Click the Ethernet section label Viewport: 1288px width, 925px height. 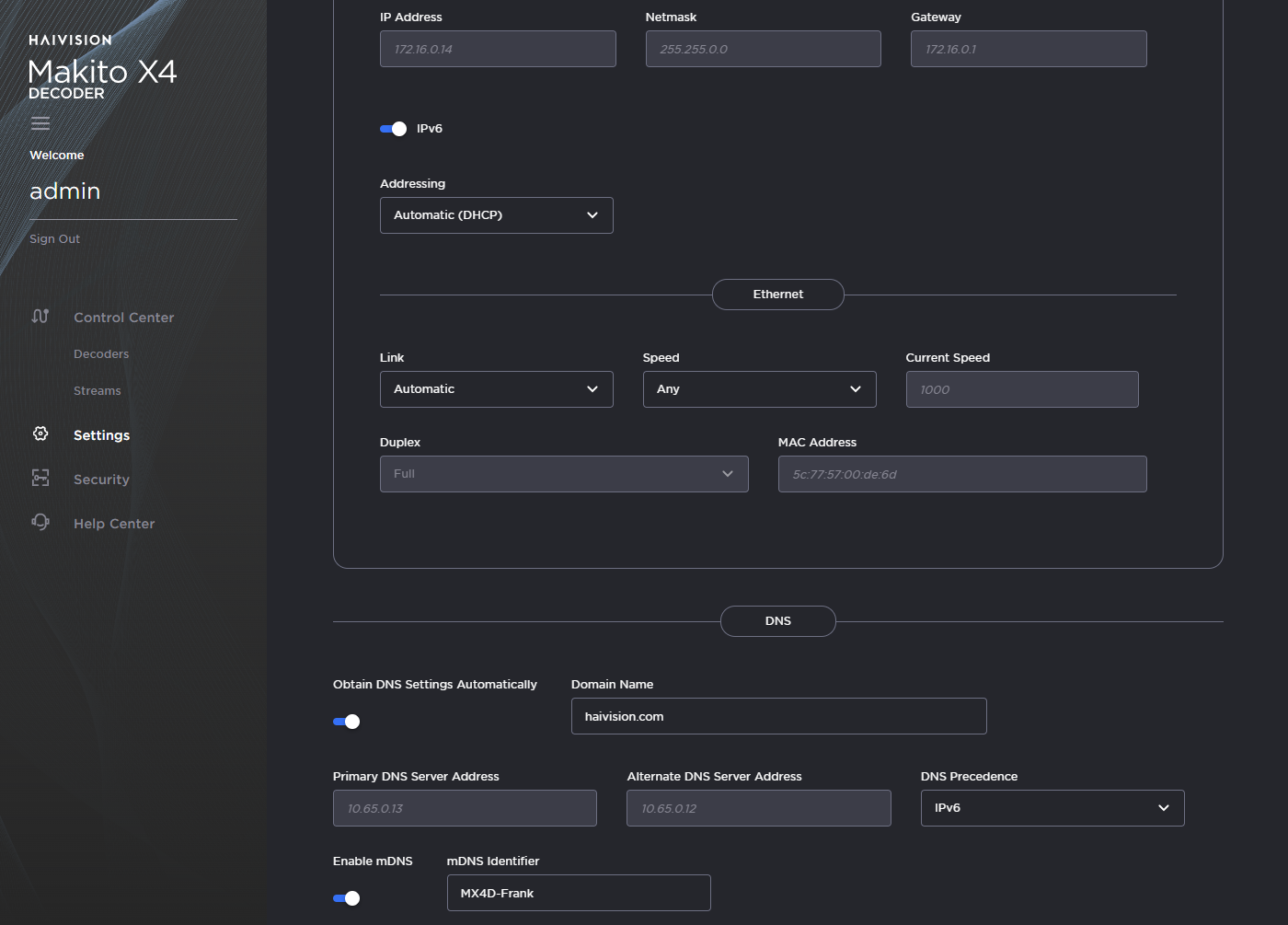[x=777, y=294]
